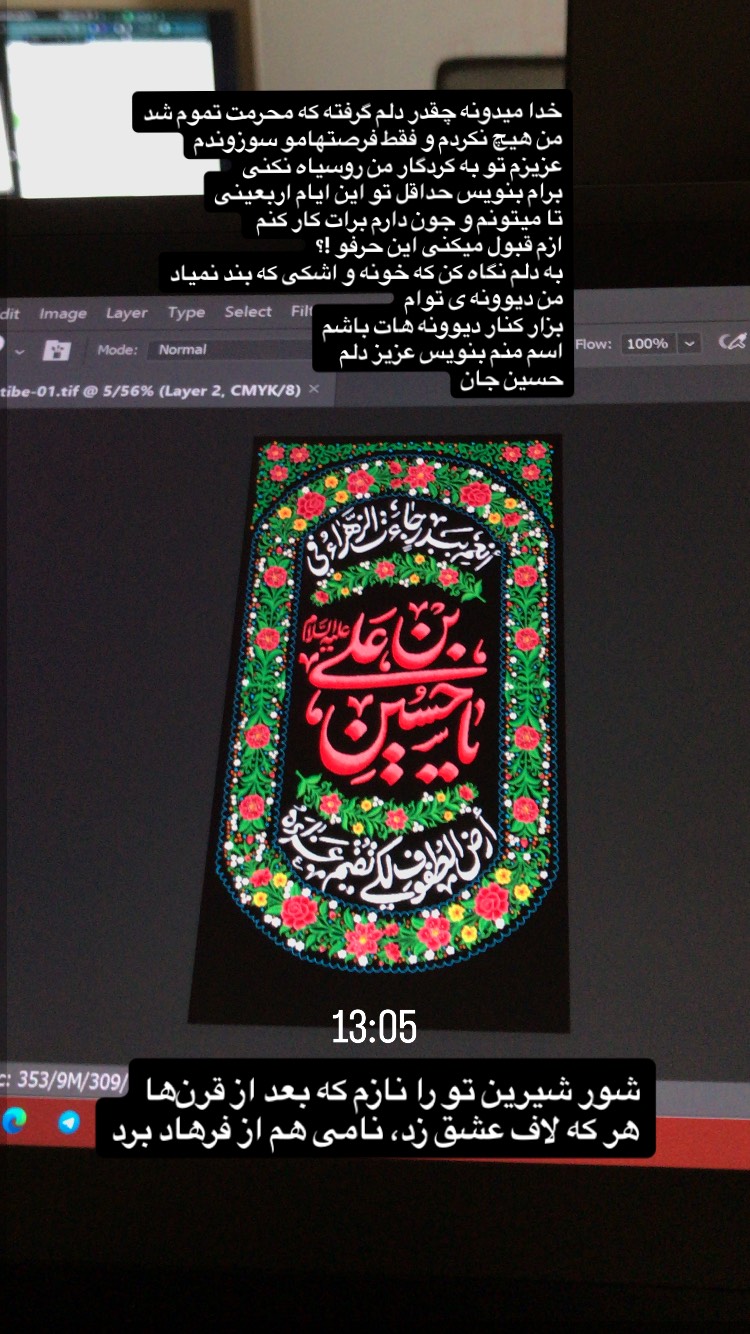The image size is (750, 1334).
Task: Close the katibe-01.tif document tab
Action: point(313,389)
